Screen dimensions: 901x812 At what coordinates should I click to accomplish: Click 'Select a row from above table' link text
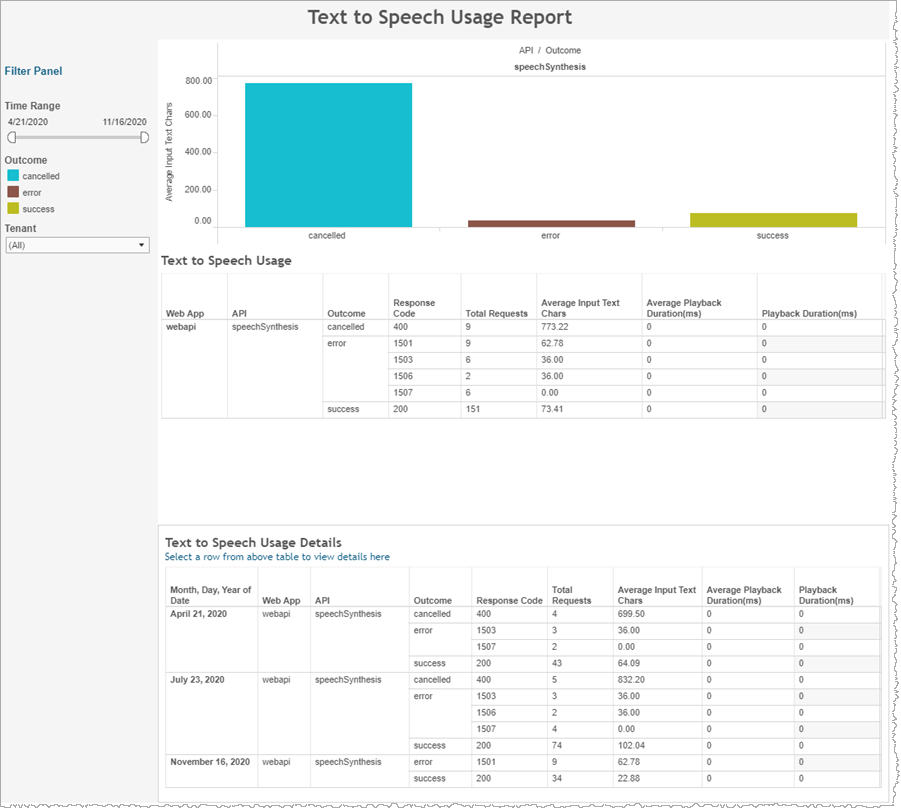point(277,557)
